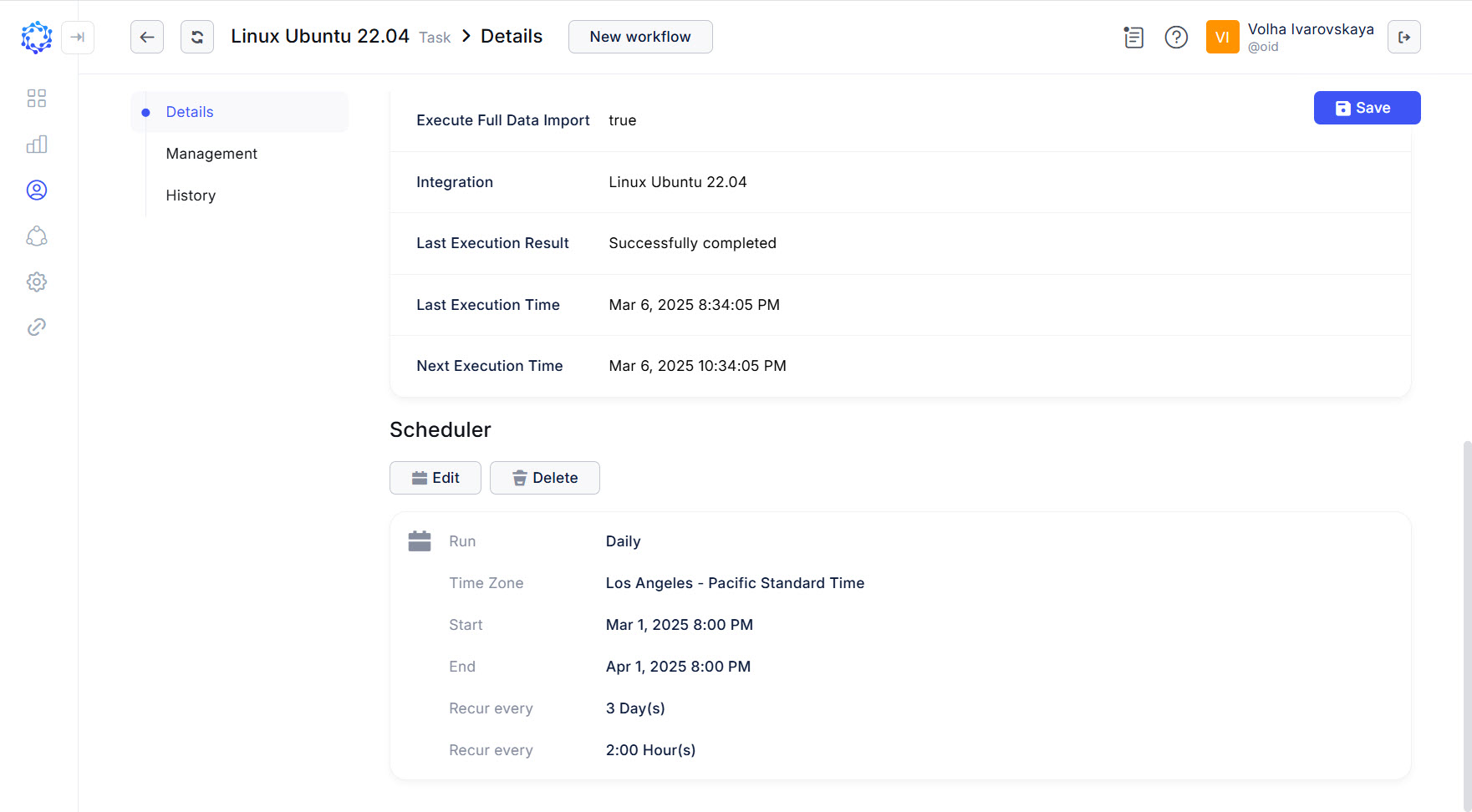Select the analytics bar chart sidebar icon
Image resolution: width=1472 pixels, height=812 pixels.
[36, 144]
